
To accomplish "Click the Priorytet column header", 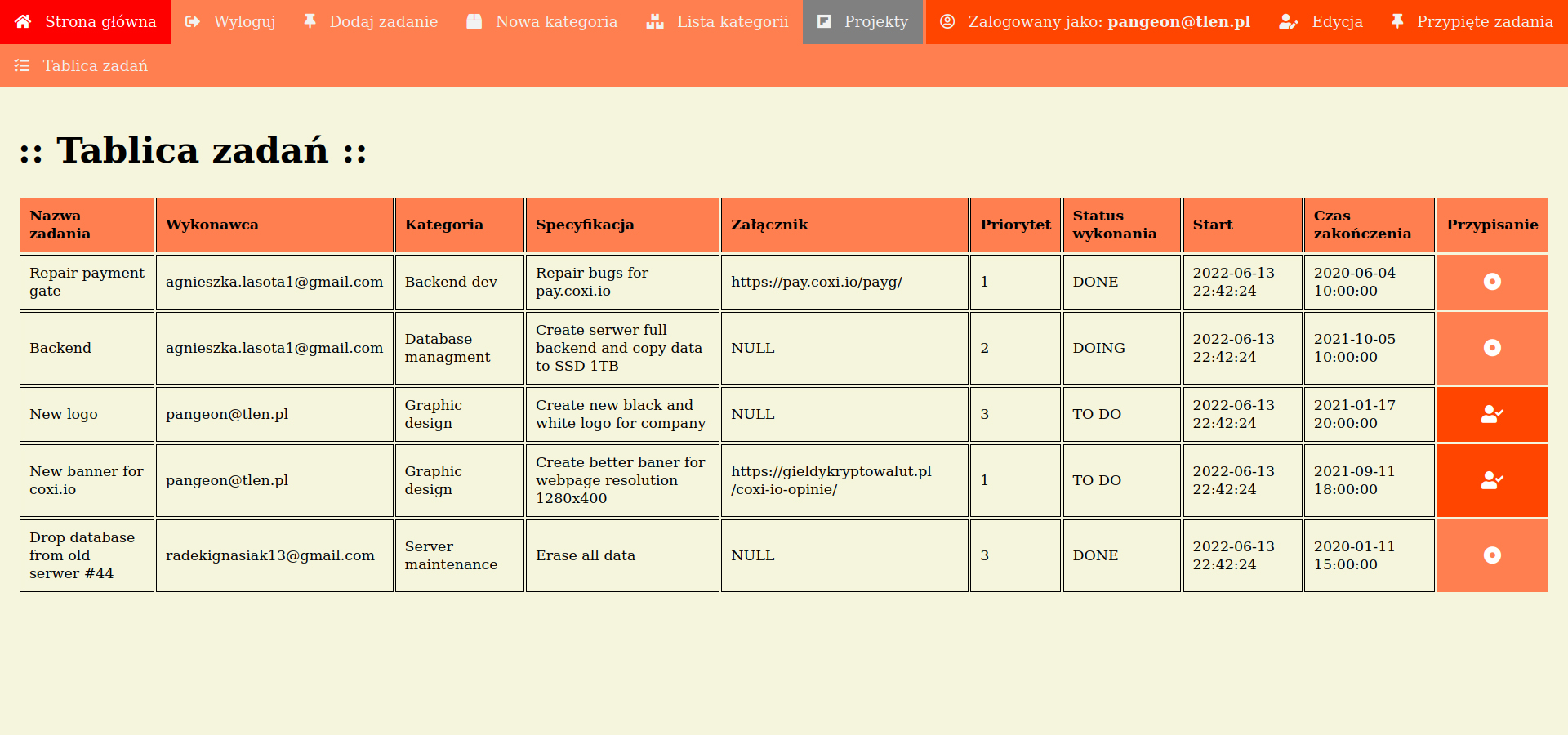I will coord(1015,225).
